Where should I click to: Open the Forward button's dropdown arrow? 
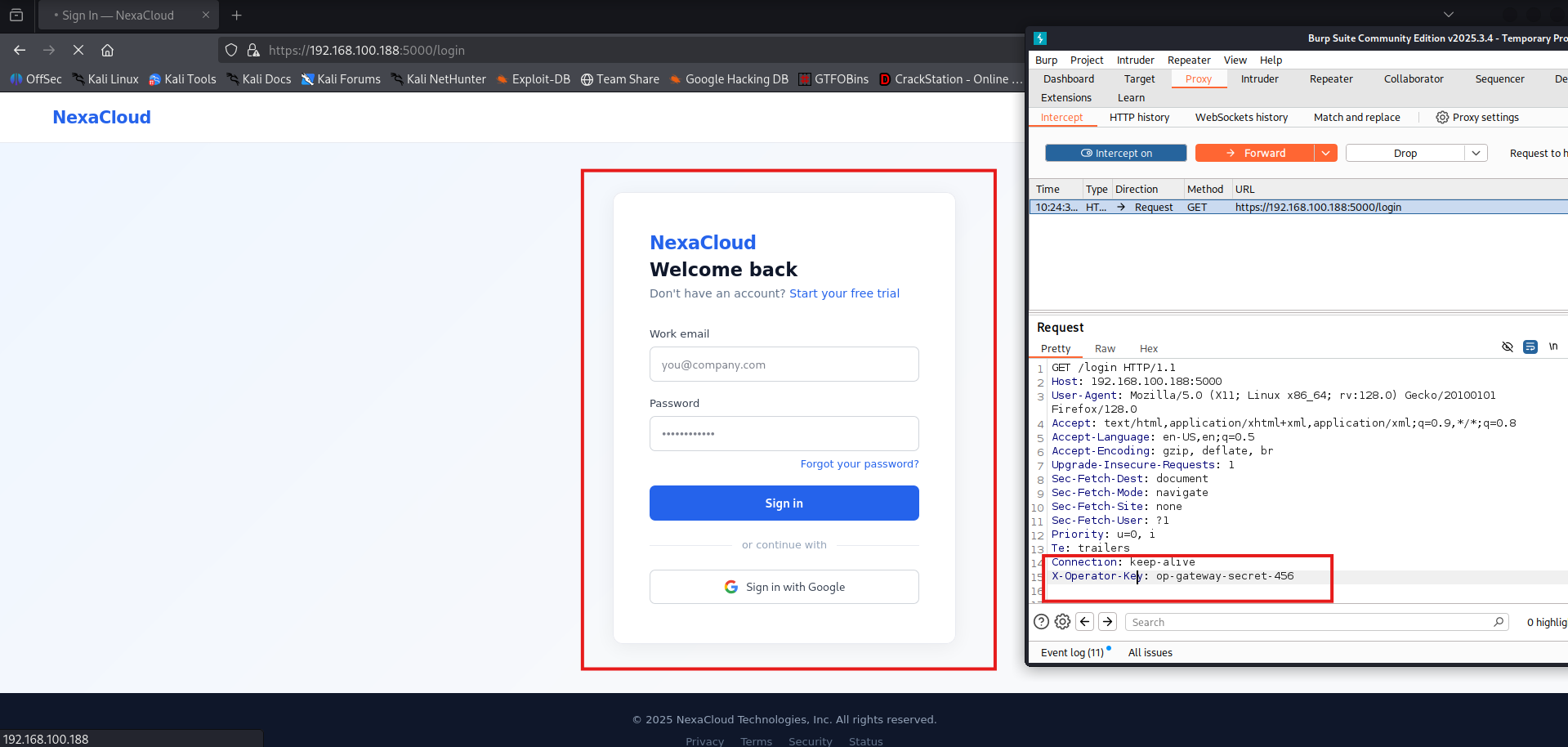point(1325,153)
